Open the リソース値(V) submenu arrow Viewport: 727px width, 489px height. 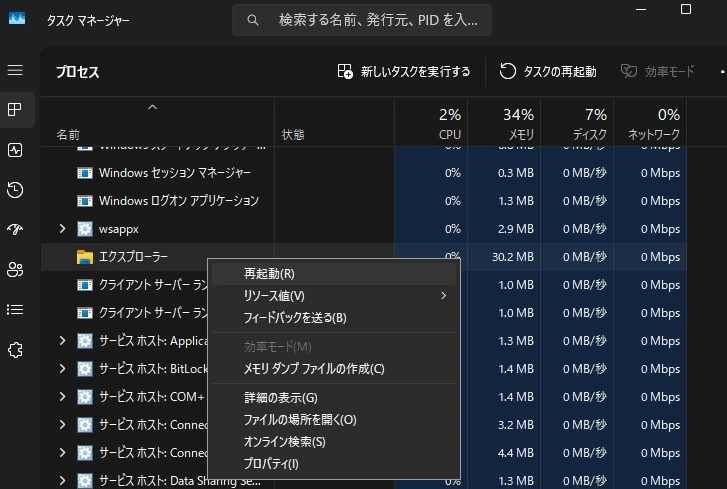(x=444, y=296)
